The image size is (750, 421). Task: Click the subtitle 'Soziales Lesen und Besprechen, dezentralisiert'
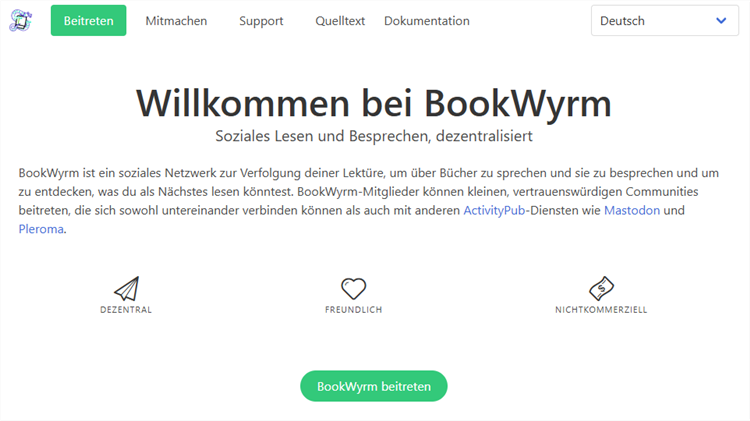tap(374, 136)
